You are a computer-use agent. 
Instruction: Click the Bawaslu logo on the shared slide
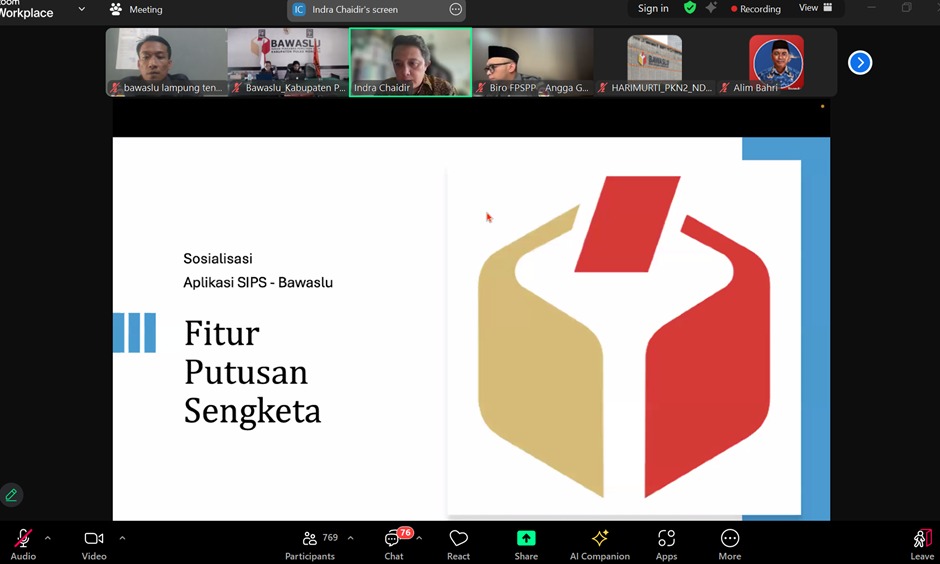[x=623, y=337]
